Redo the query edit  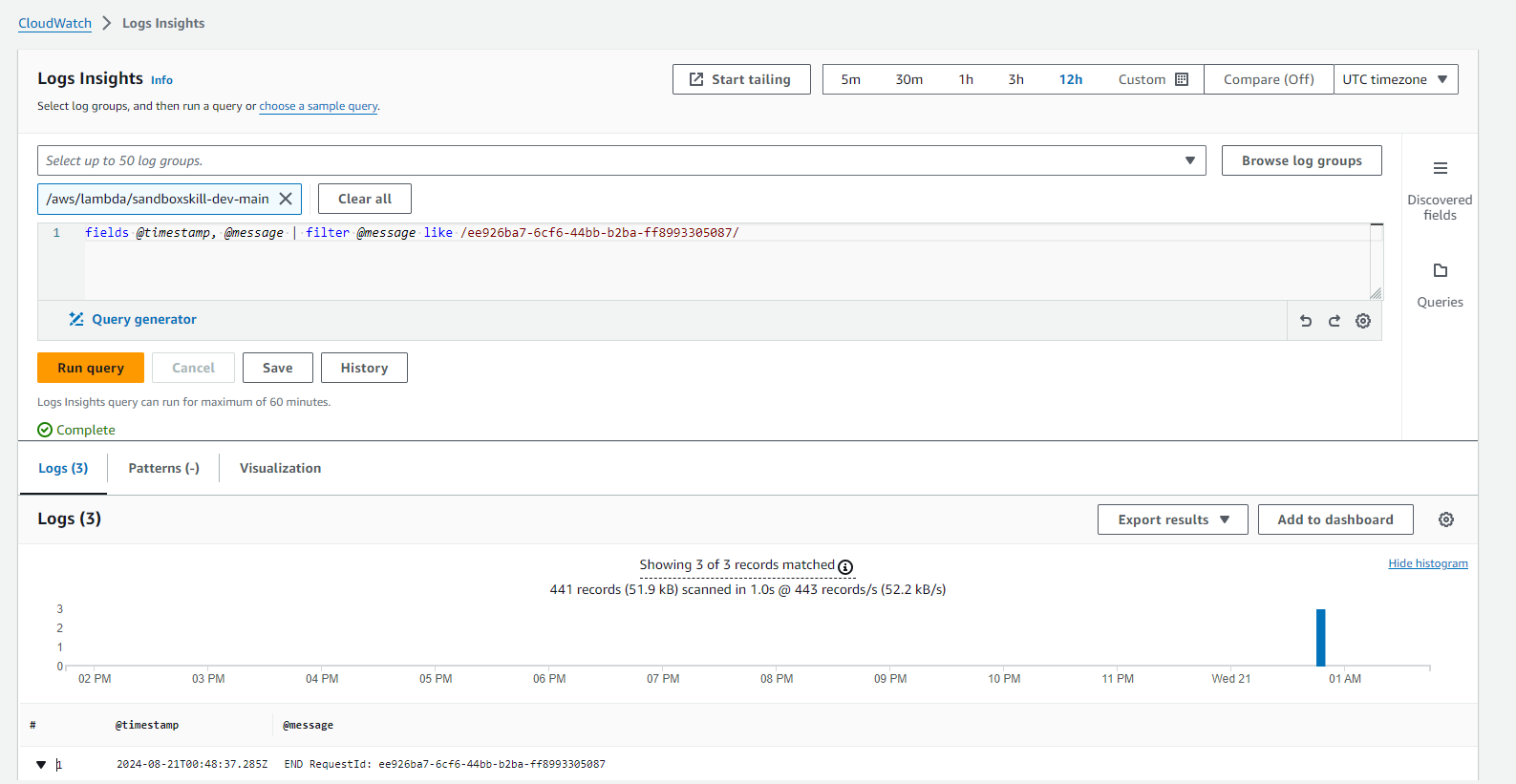pos(1335,321)
